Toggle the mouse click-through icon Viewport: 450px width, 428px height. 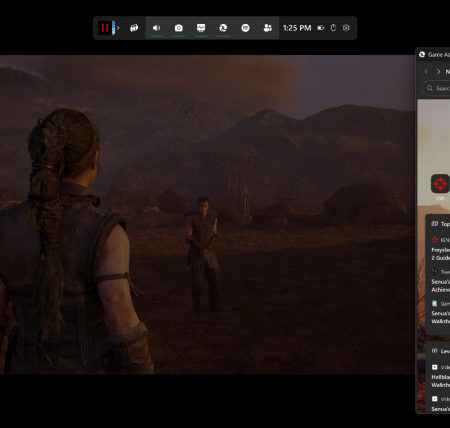333,28
